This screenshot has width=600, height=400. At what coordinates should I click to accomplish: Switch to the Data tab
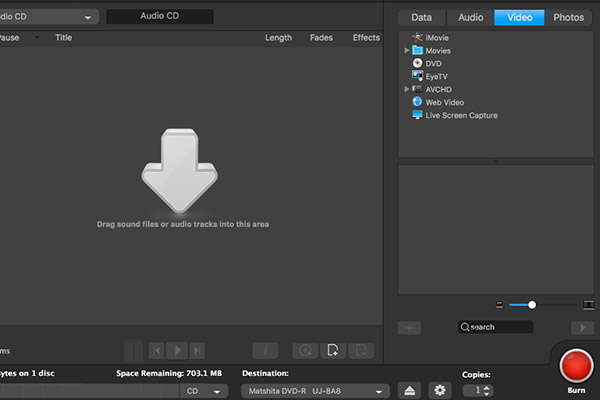(421, 17)
